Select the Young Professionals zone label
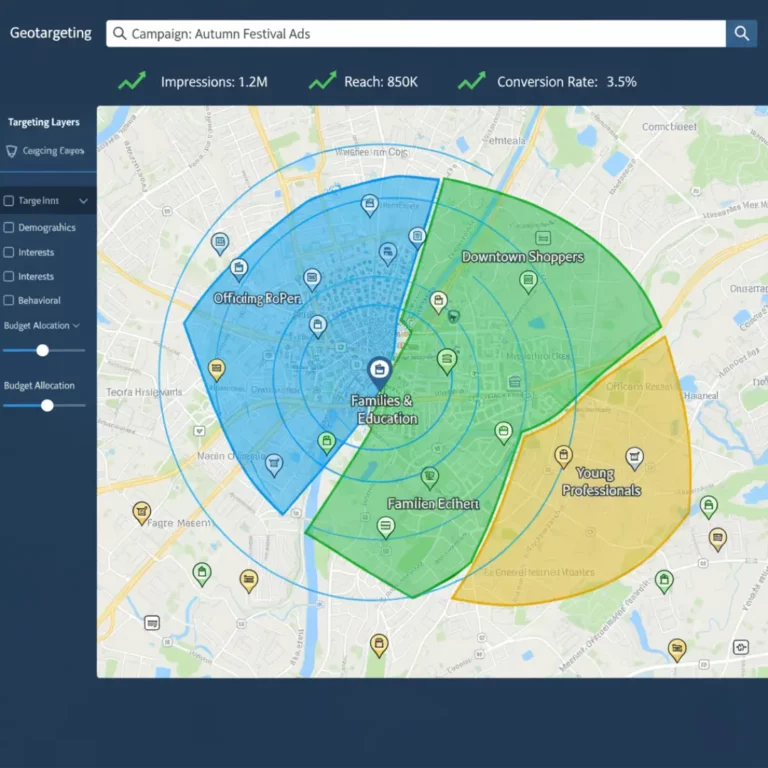The height and width of the screenshot is (768, 768). tap(601, 481)
